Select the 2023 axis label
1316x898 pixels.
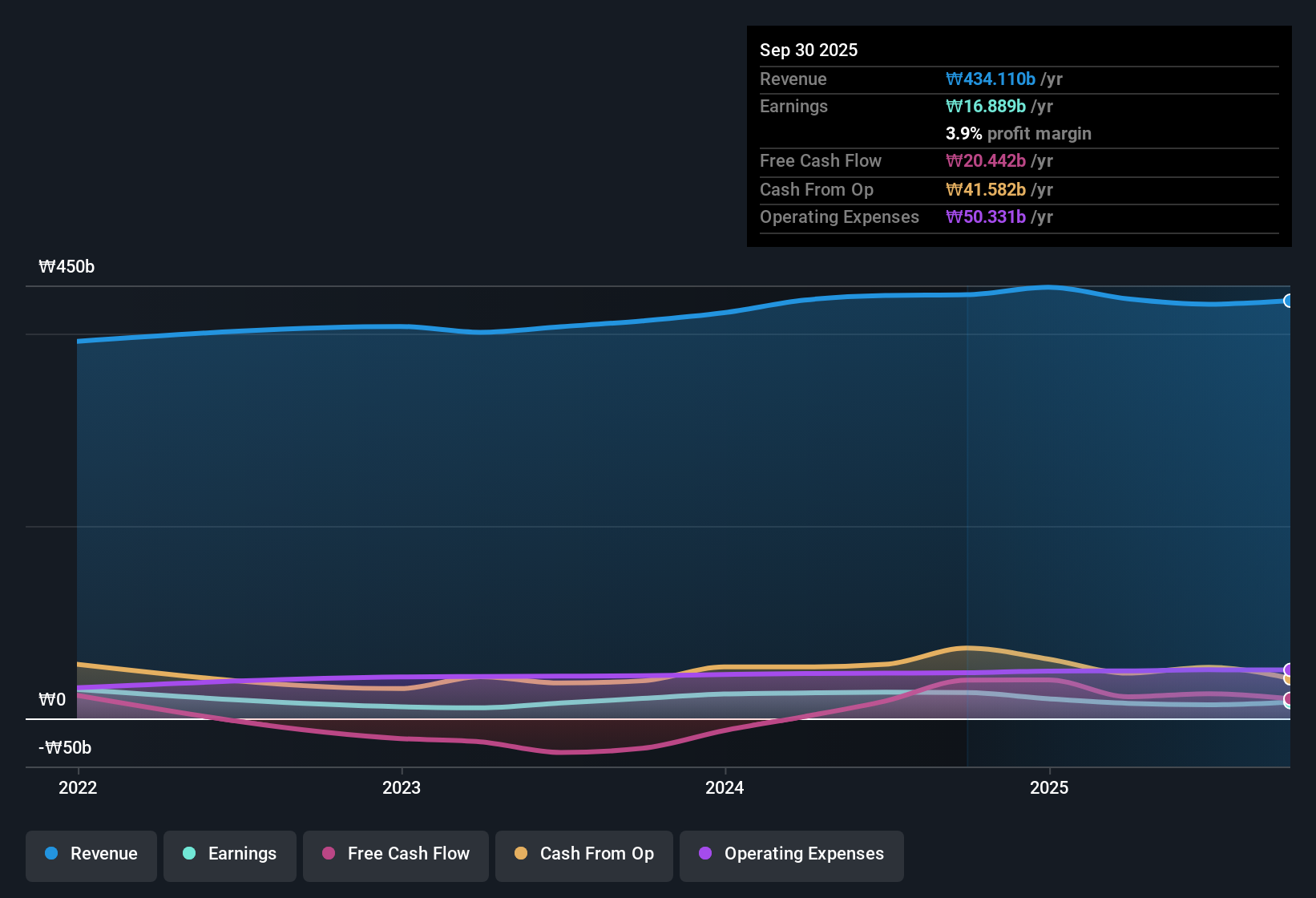coord(402,788)
